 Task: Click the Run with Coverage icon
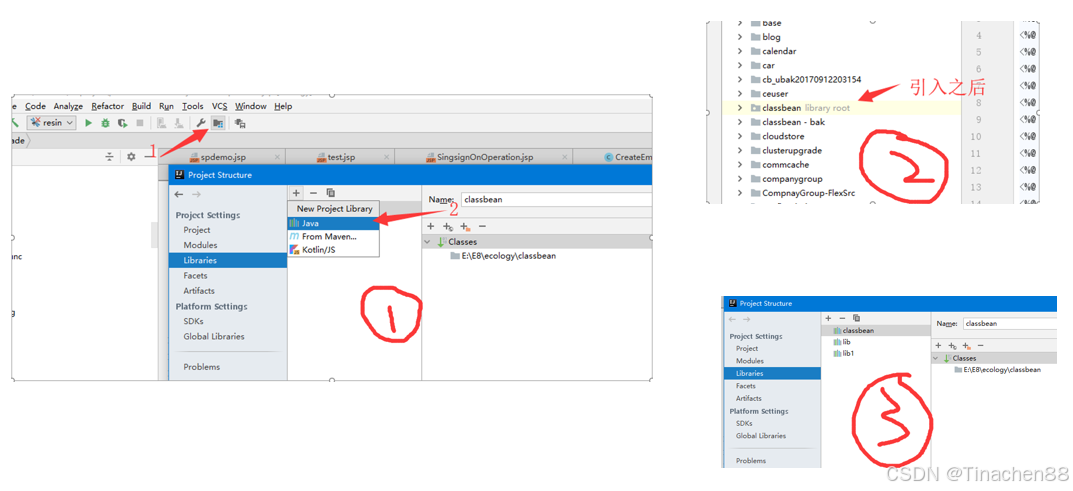(122, 123)
